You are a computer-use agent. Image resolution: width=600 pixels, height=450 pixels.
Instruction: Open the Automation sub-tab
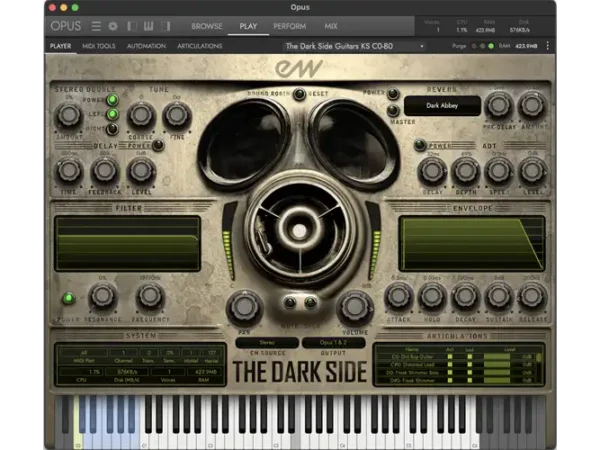[x=146, y=46]
